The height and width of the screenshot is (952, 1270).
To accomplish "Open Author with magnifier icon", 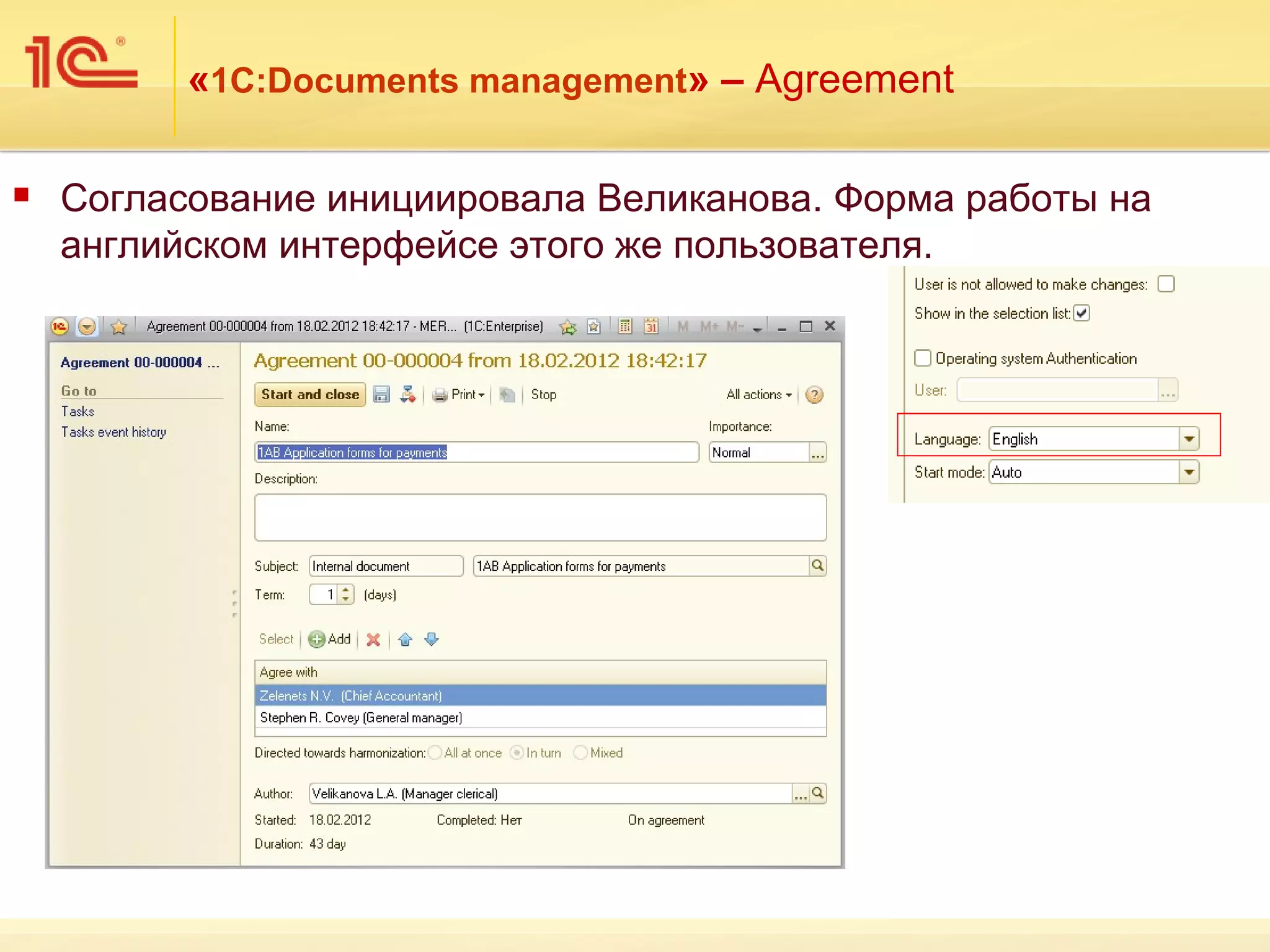I will 818,793.
